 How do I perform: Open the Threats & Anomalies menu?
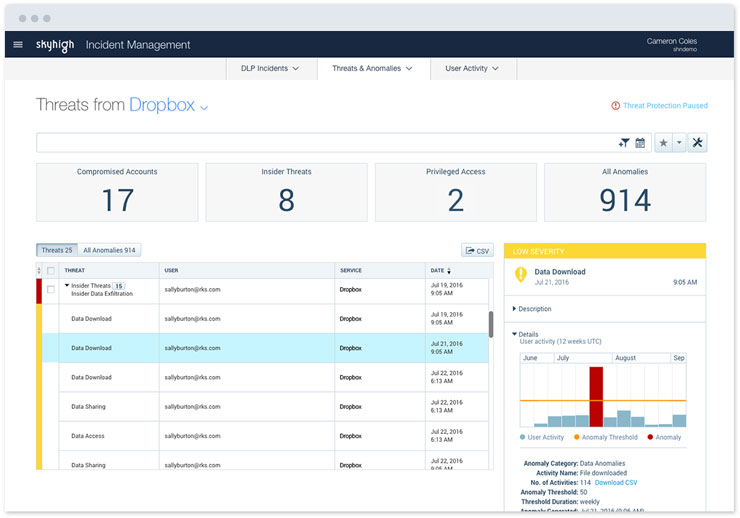point(372,68)
